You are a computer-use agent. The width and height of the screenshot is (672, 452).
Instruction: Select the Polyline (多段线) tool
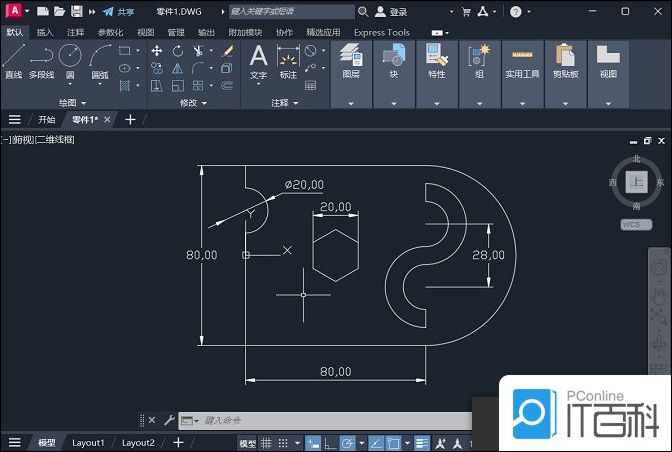tap(41, 61)
